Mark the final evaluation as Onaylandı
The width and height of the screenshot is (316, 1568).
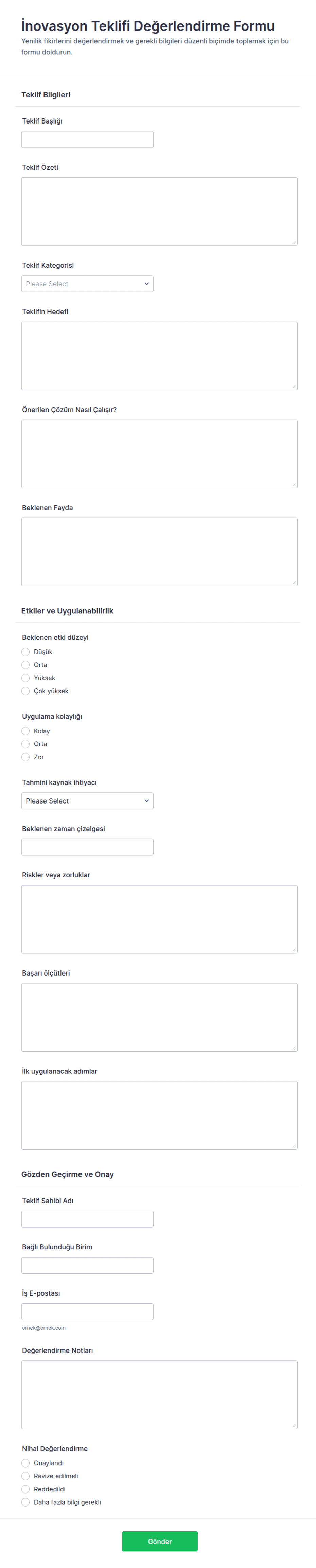25,1463
